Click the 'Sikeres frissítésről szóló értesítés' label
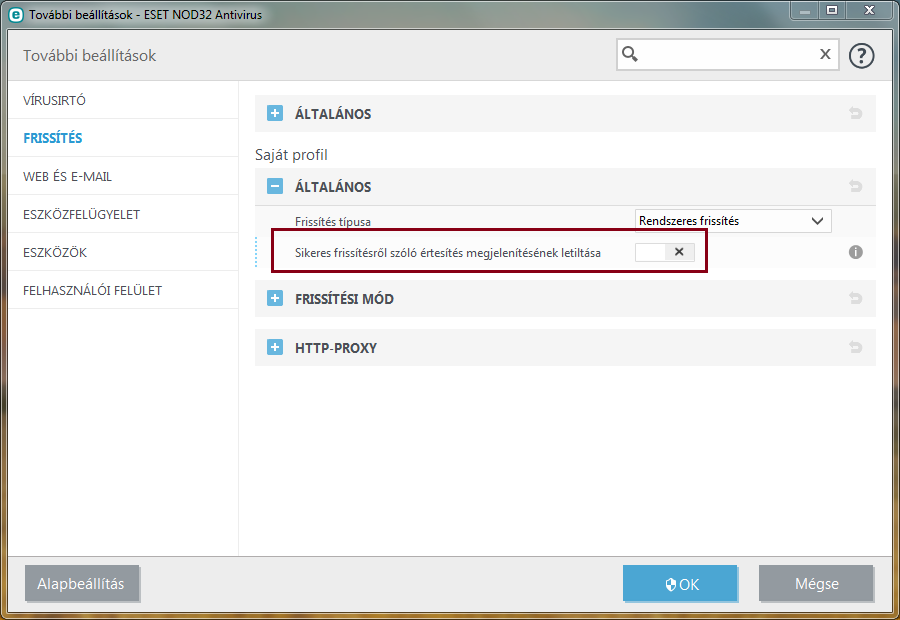900x620 pixels. click(x=448, y=253)
